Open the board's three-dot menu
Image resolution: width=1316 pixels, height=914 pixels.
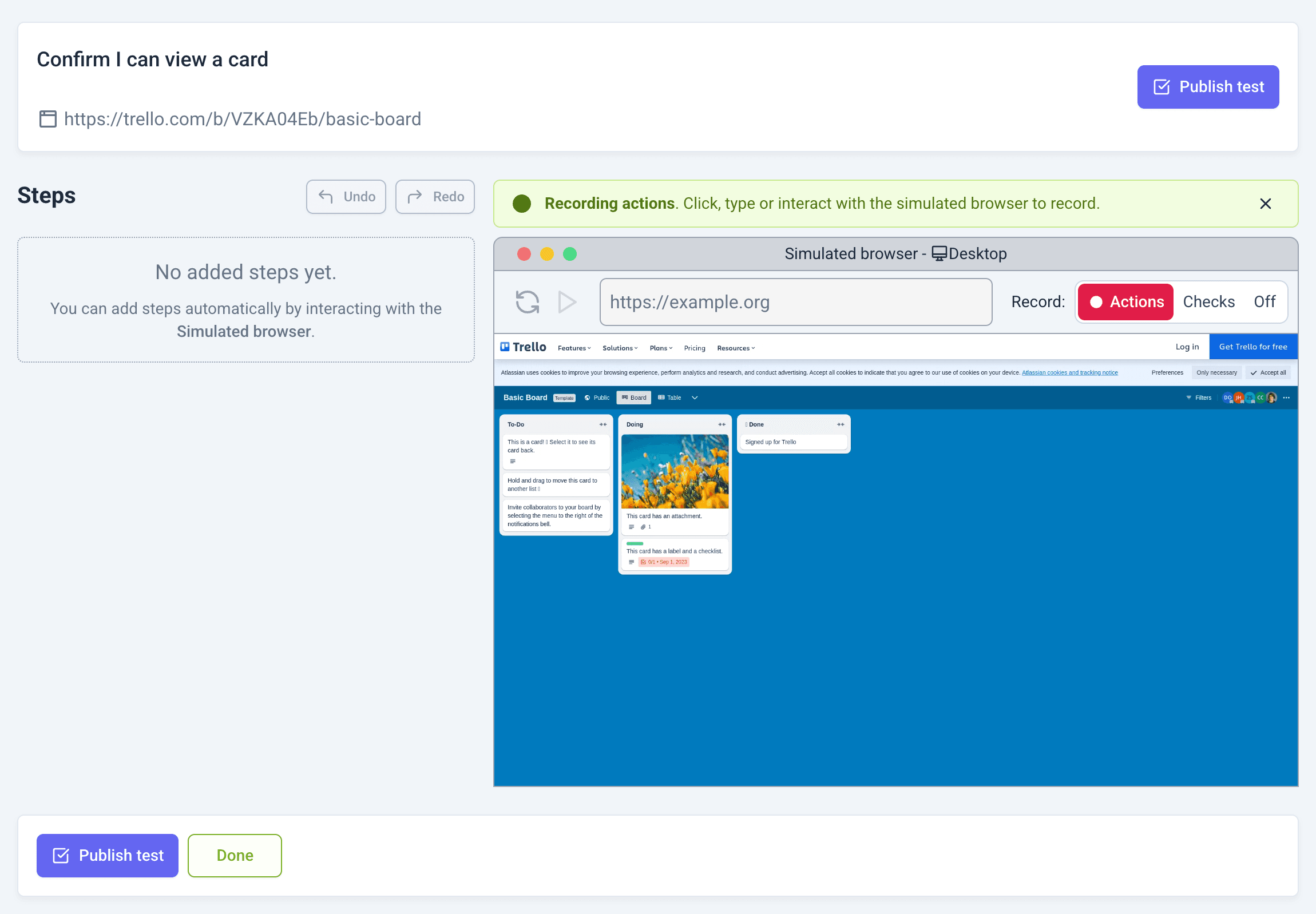pyautogui.click(x=1287, y=398)
